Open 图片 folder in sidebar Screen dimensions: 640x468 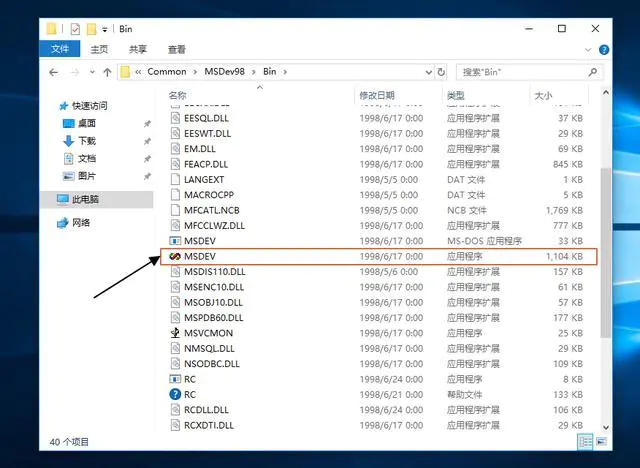pyautogui.click(x=87, y=176)
